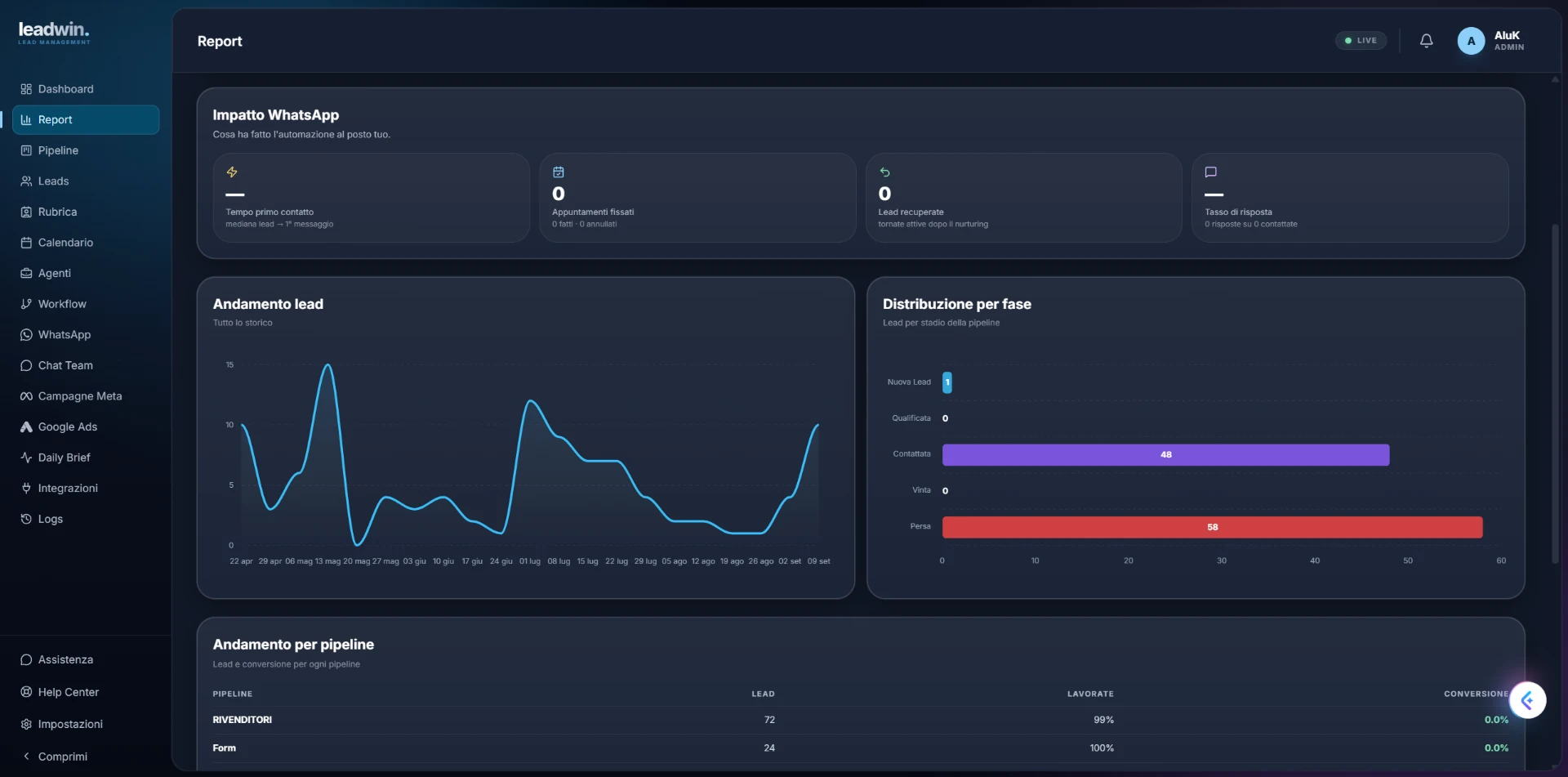Viewport: 1568px width, 777px height.
Task: Click the Tempo primo contatto card
Action: pyautogui.click(x=372, y=198)
